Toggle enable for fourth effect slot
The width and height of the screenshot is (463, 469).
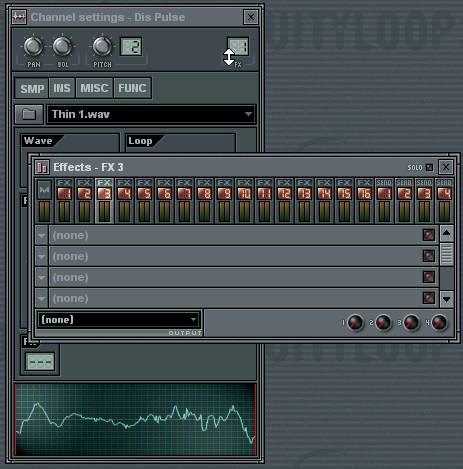tap(429, 298)
